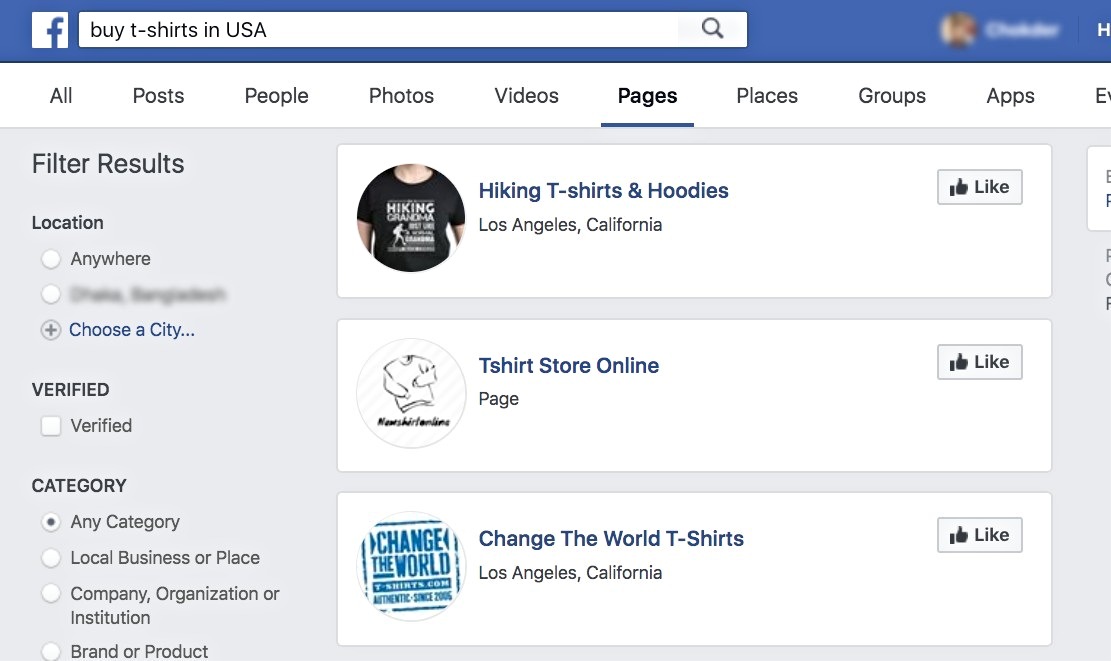Click the plus icon beside Choose a City
The height and width of the screenshot is (661, 1111).
50,330
